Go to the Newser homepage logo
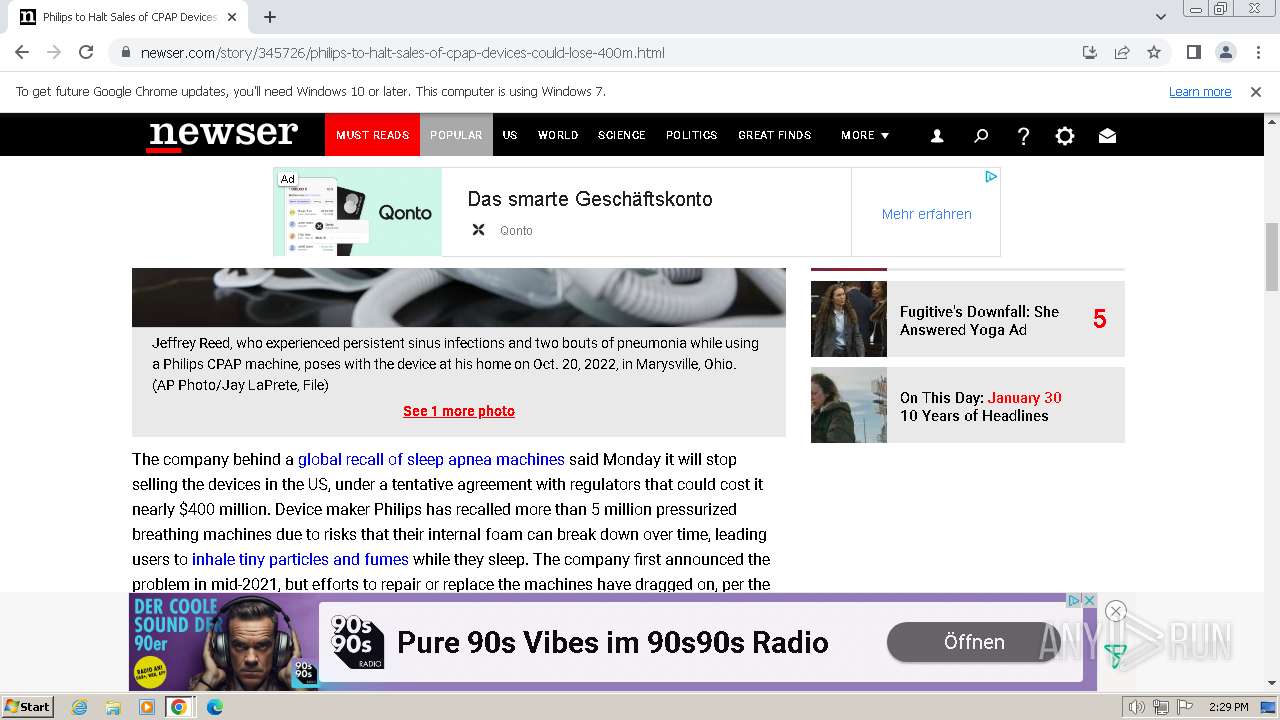1280x720 pixels. (x=223, y=135)
